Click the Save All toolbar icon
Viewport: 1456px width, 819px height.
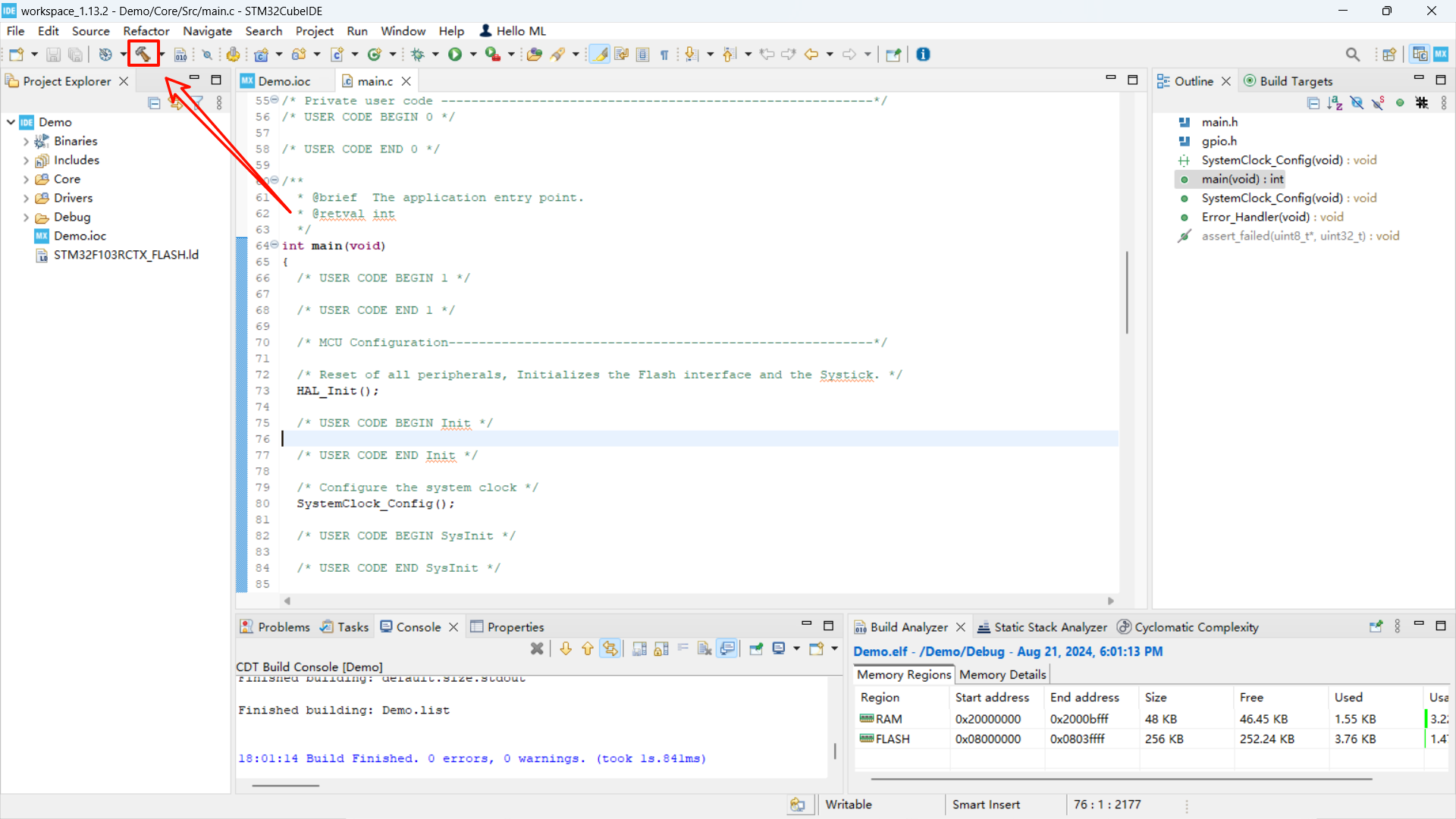(75, 55)
